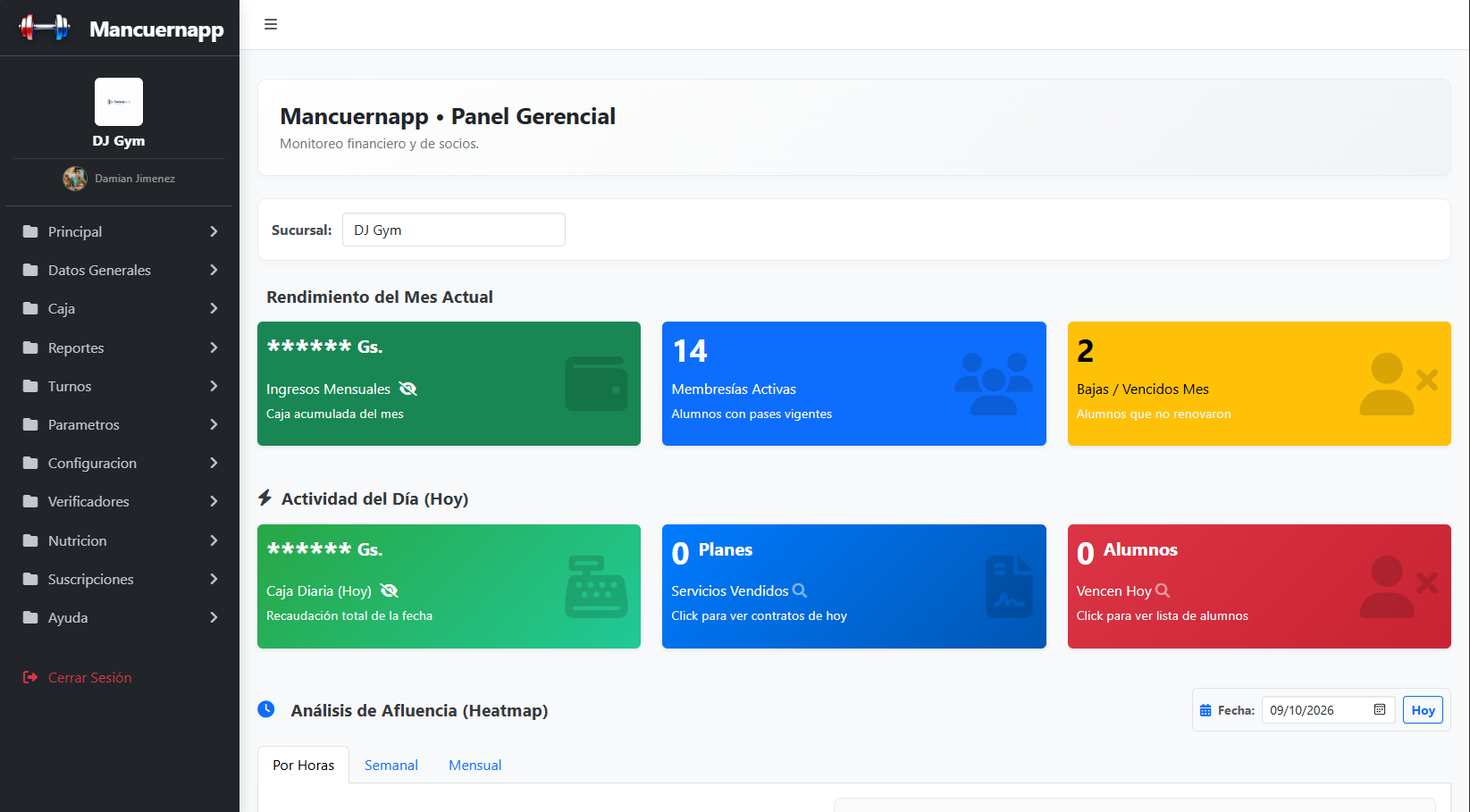Toggle the hamburger sidebar menu
This screenshot has width=1470, height=812.
[x=271, y=24]
